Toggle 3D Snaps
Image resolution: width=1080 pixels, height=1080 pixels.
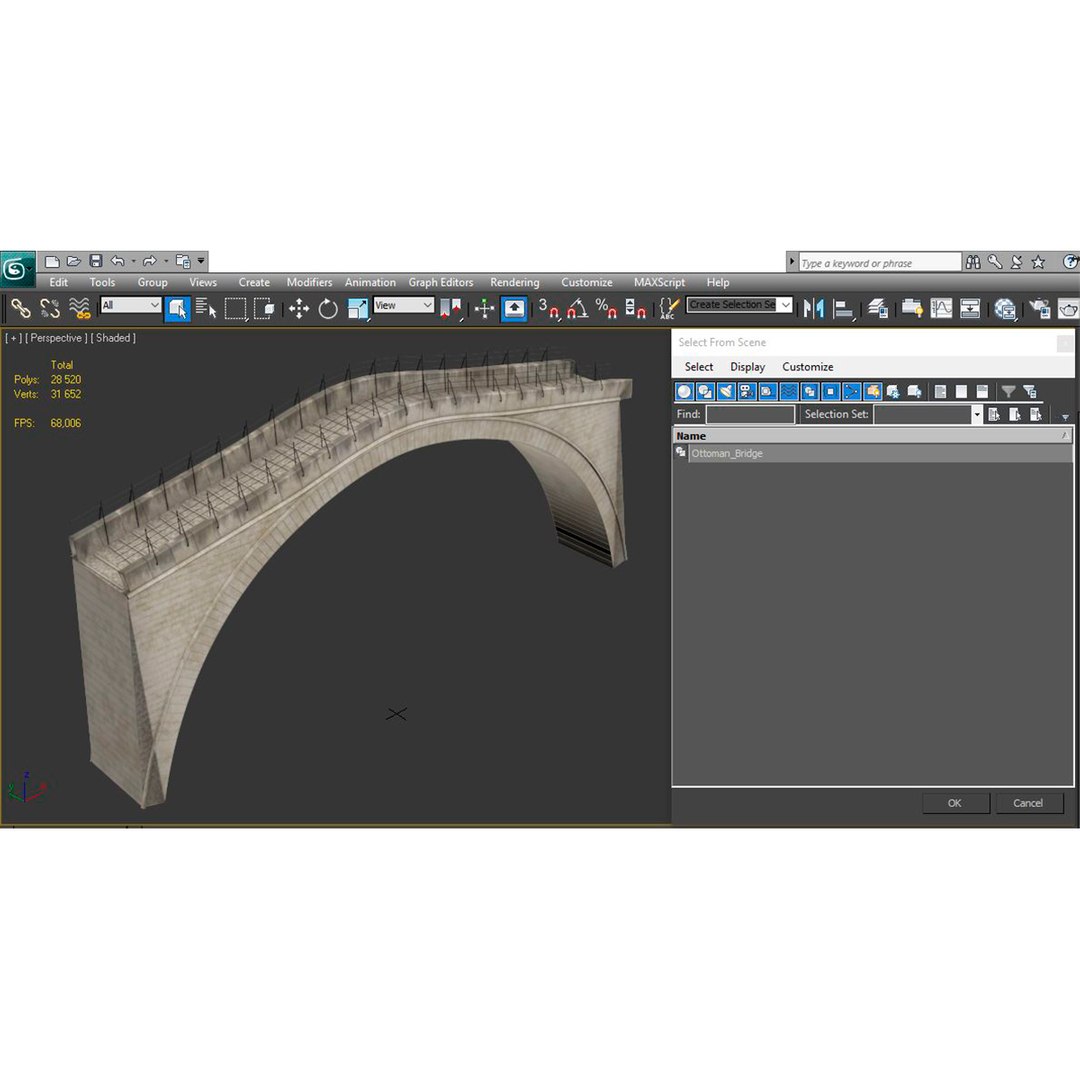click(x=548, y=308)
